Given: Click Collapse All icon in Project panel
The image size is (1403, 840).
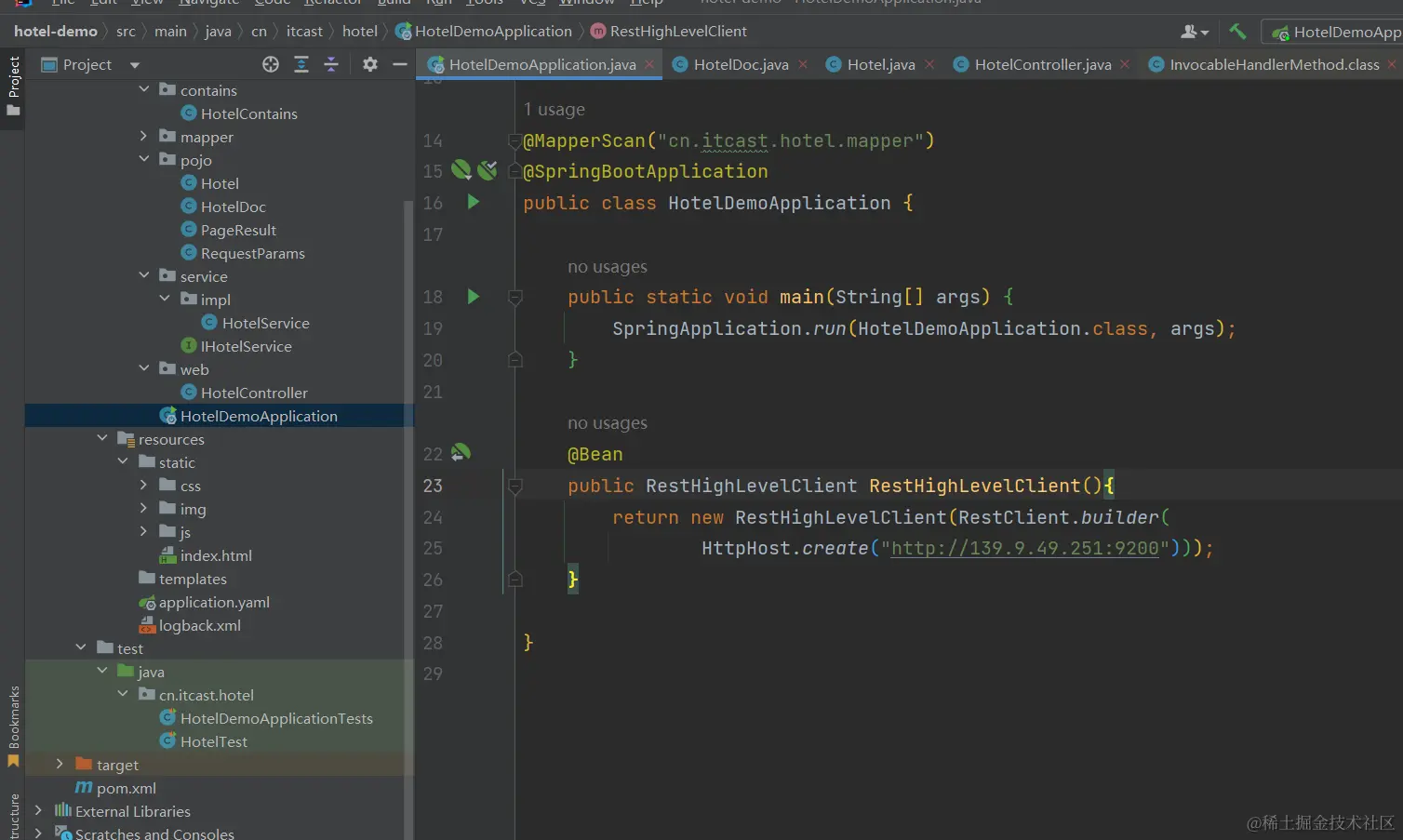Looking at the screenshot, I should 331,64.
